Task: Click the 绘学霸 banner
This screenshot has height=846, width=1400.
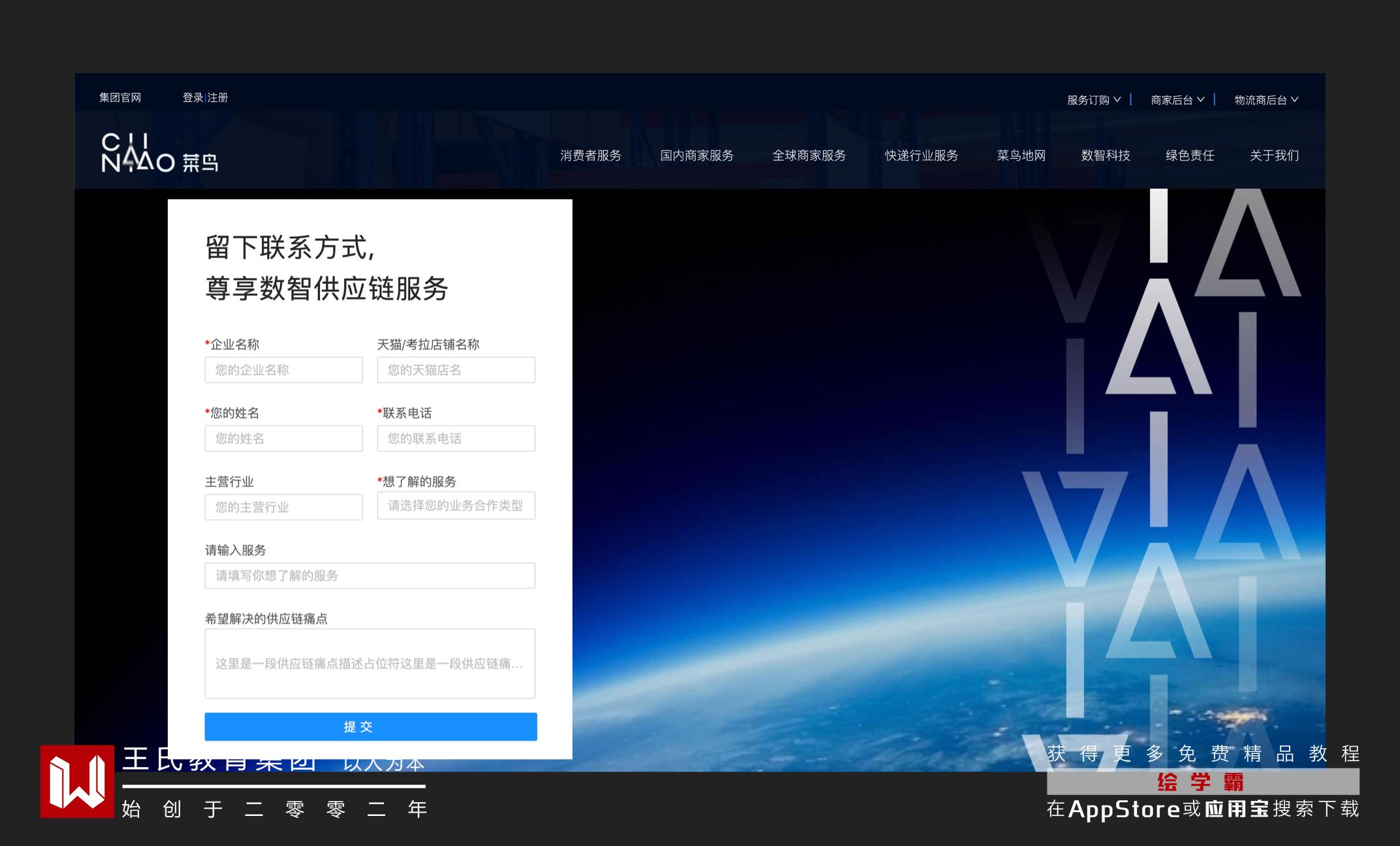Action: [x=1202, y=781]
